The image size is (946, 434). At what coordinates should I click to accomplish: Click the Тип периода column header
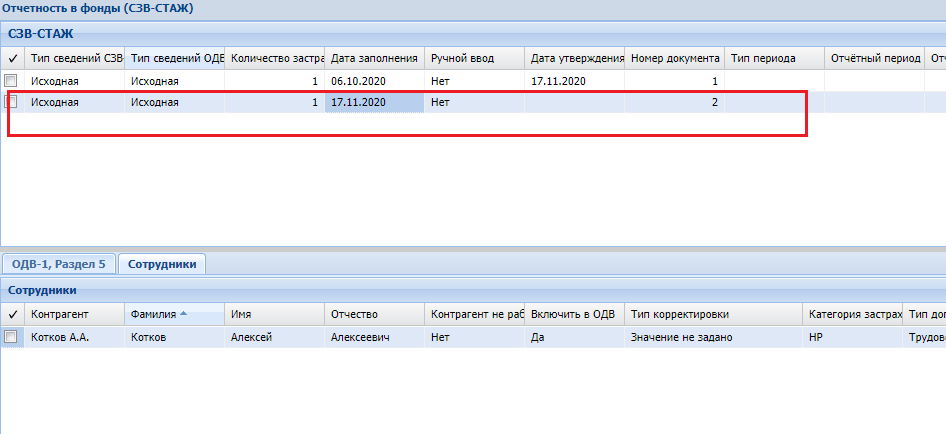pyautogui.click(x=773, y=58)
